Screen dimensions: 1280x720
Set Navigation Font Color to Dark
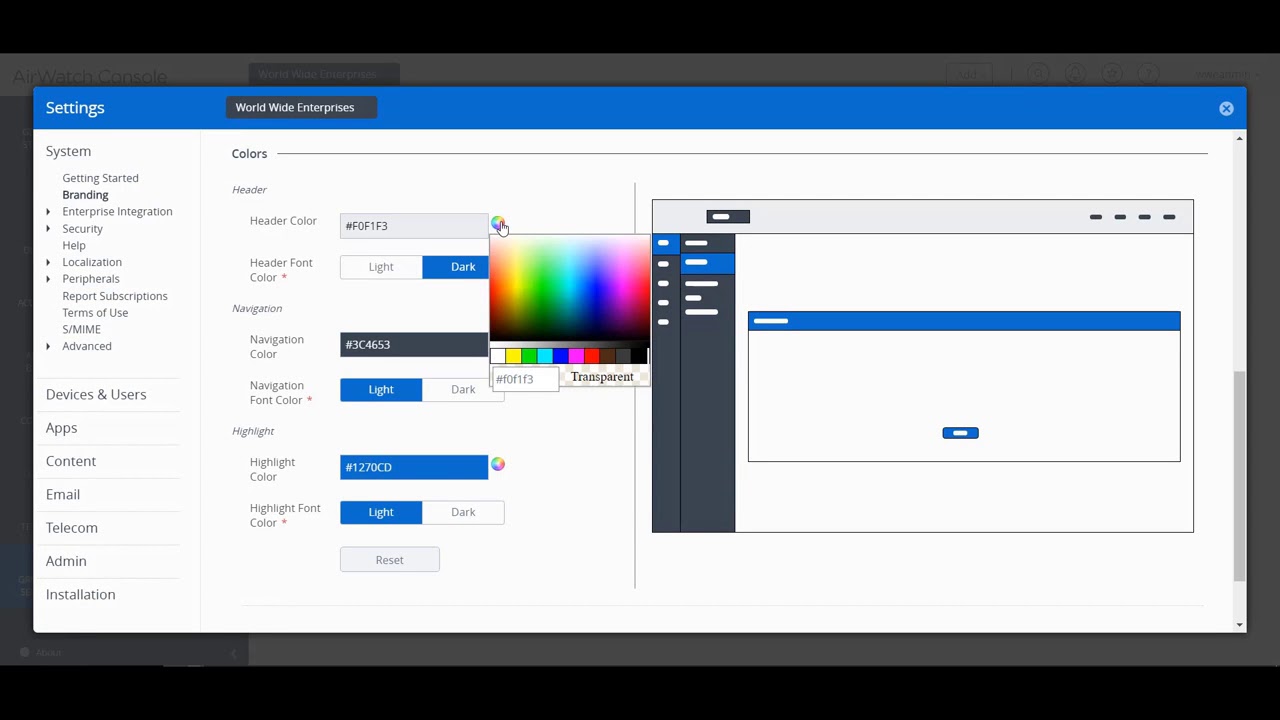click(x=462, y=389)
